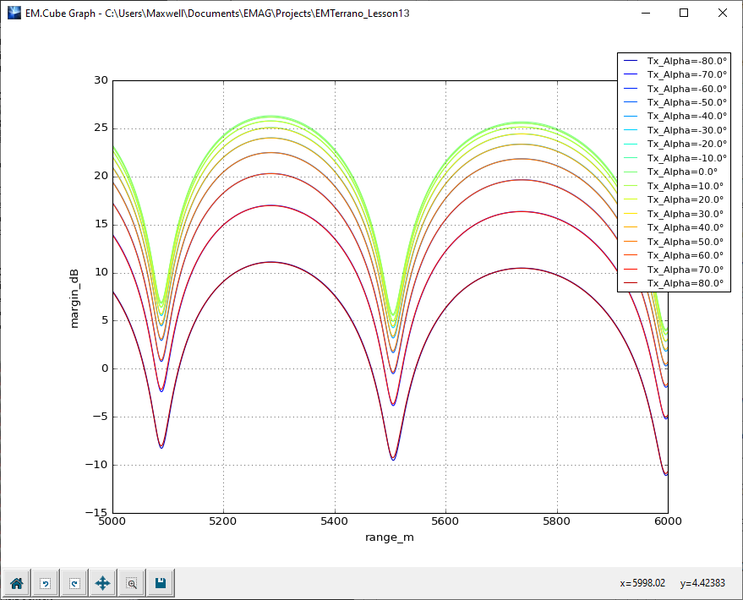The image size is (743, 600).
Task: Select the Zoom to rectangle tool
Action: (x=131, y=583)
